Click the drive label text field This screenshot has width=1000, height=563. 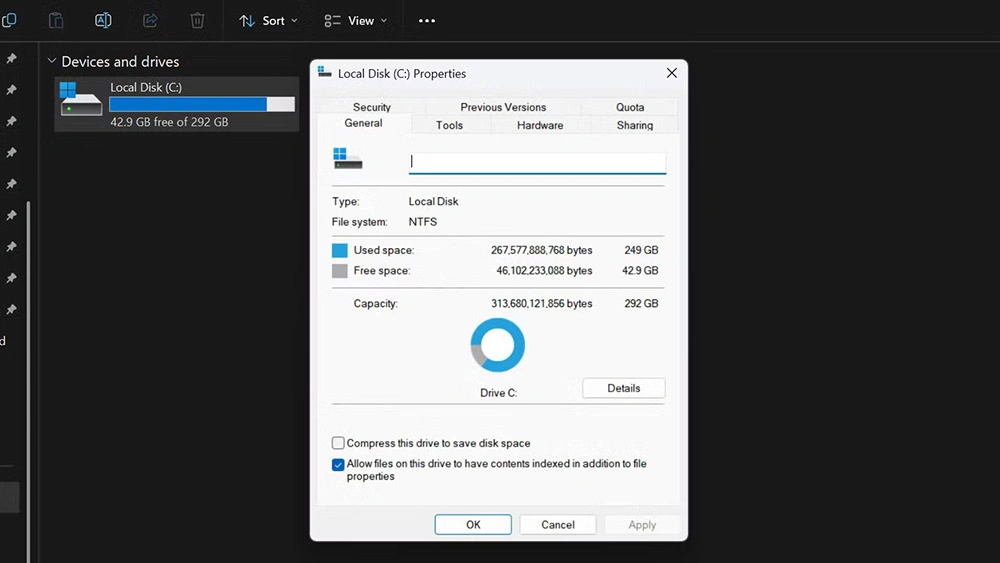(537, 162)
